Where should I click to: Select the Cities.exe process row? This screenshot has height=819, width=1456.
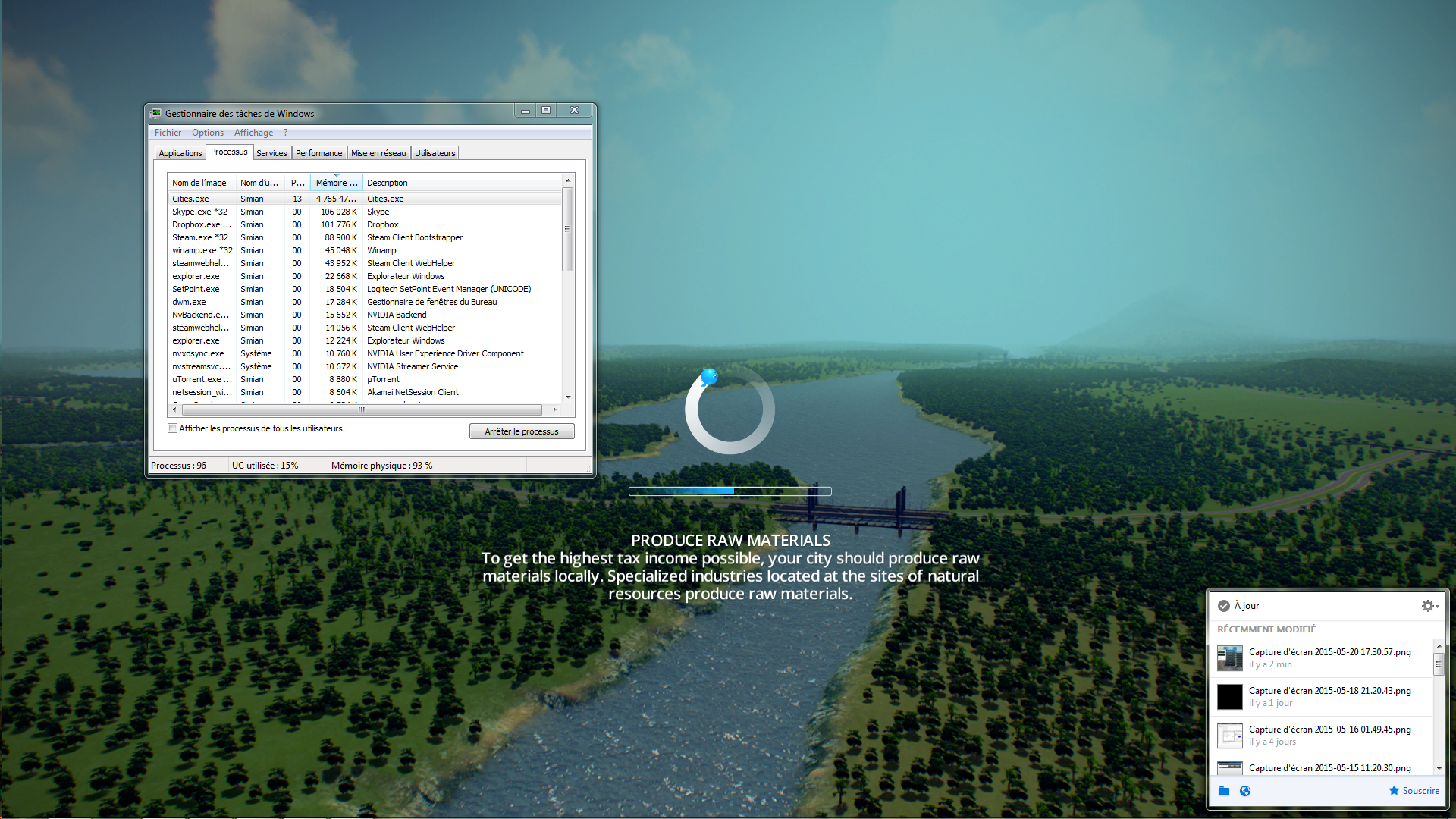click(x=365, y=199)
